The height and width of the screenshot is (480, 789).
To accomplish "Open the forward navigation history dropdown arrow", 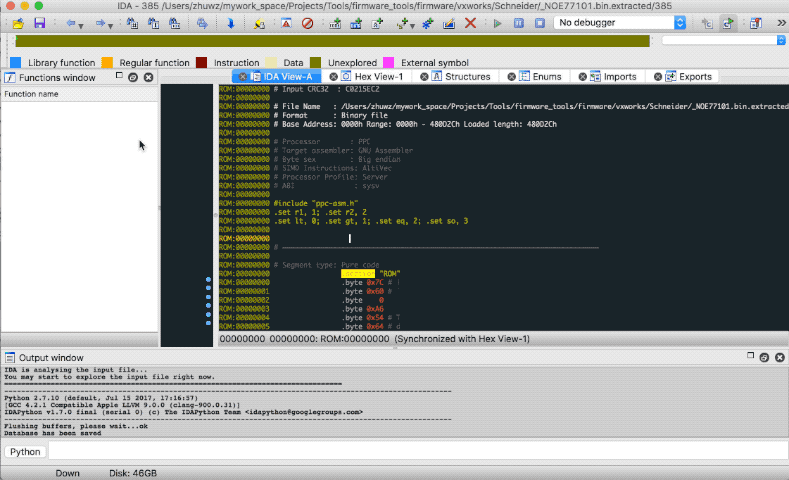I will click(x=110, y=26).
